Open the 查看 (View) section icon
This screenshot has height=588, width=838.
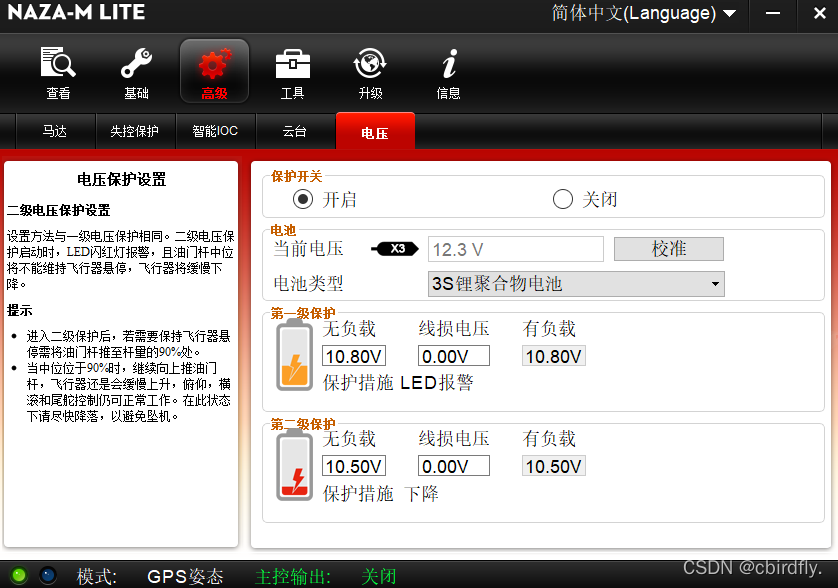pos(58,72)
